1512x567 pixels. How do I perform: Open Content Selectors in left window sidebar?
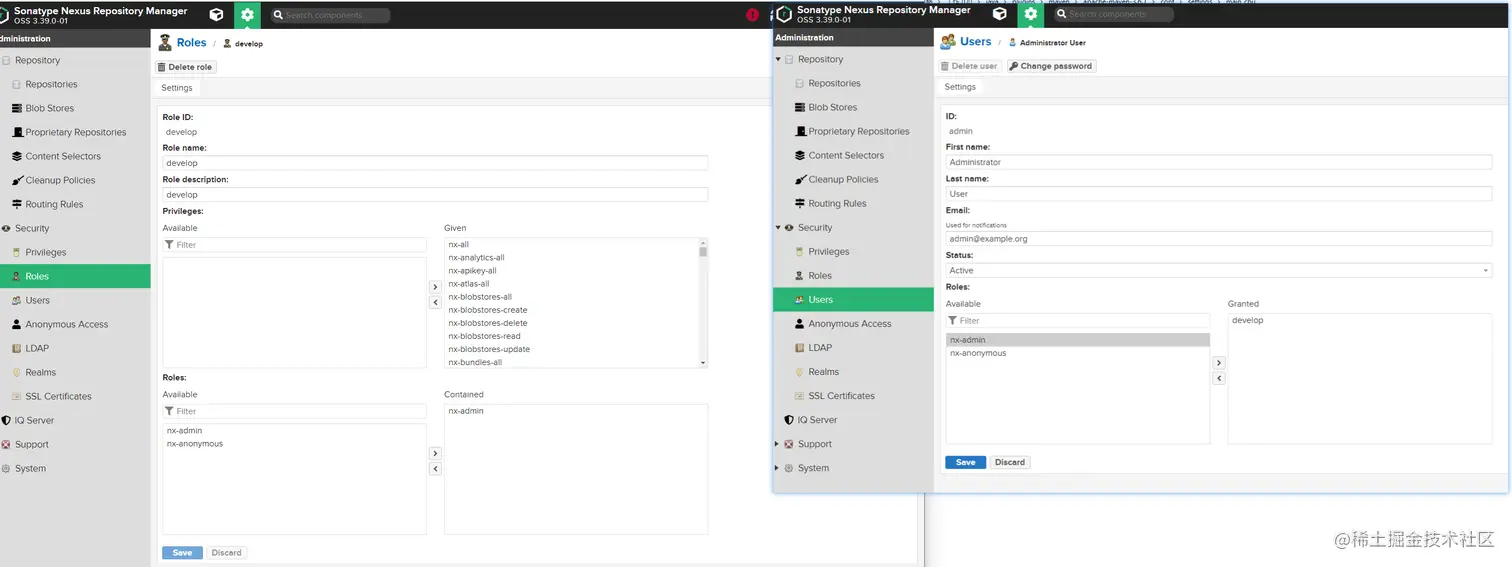tap(63, 156)
